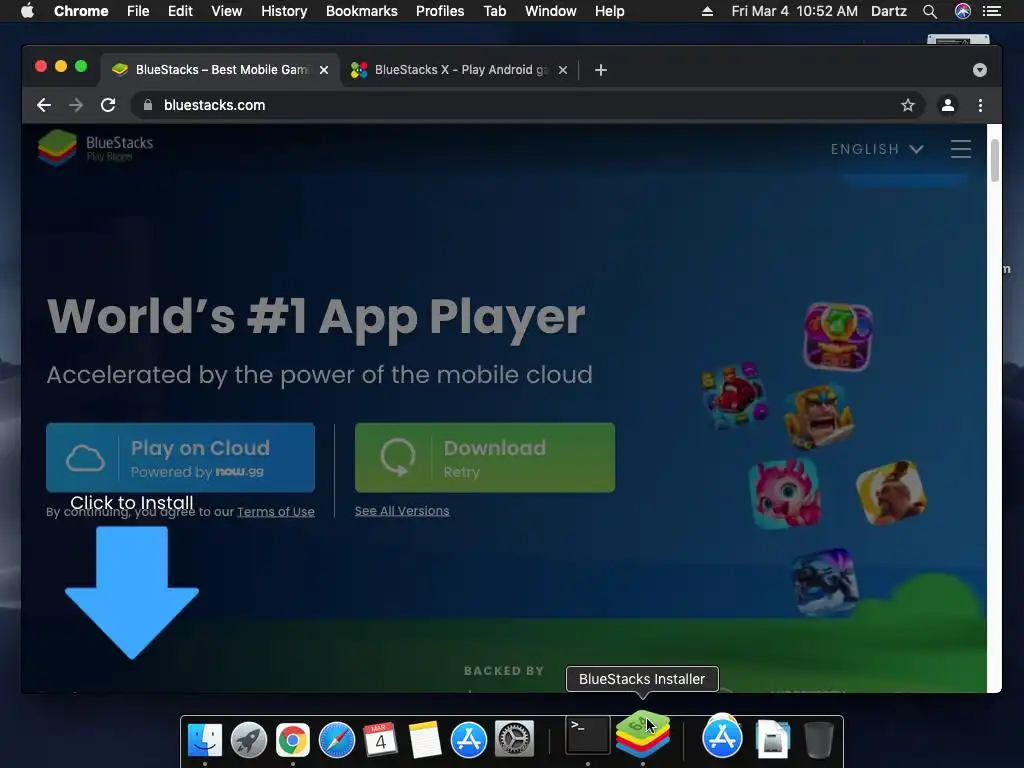This screenshot has height=768, width=1024.
Task: Click the BlueStacks Installer Dock icon
Action: (643, 735)
